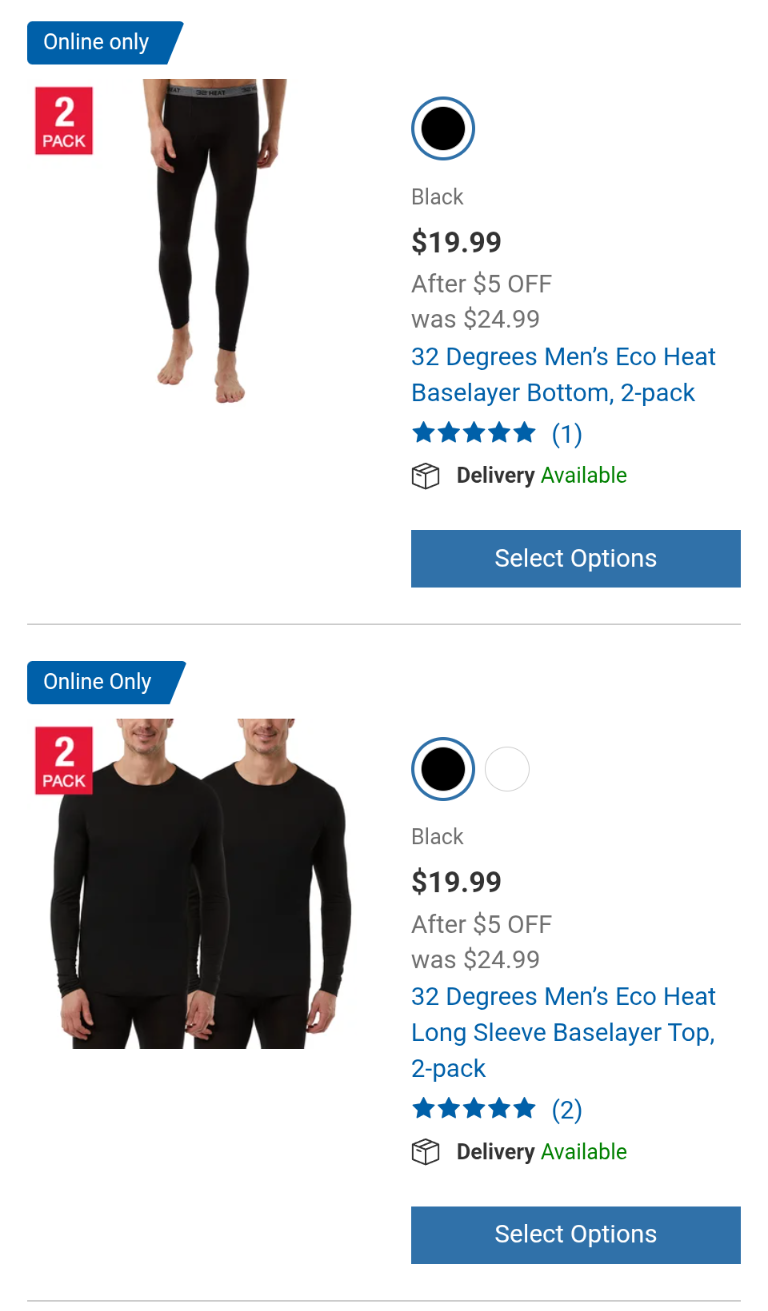Open Select Options for the Baselayer Bottom 2-pack
The image size is (768, 1311).
tap(576, 558)
